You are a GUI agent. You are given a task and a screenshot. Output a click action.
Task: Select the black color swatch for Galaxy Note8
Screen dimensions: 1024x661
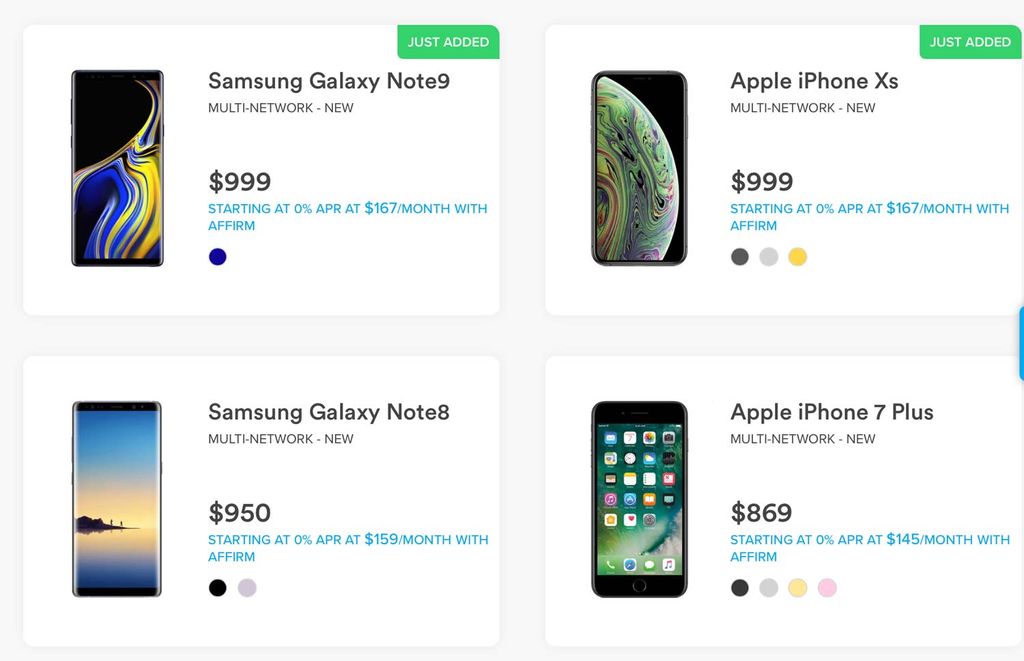(216, 587)
